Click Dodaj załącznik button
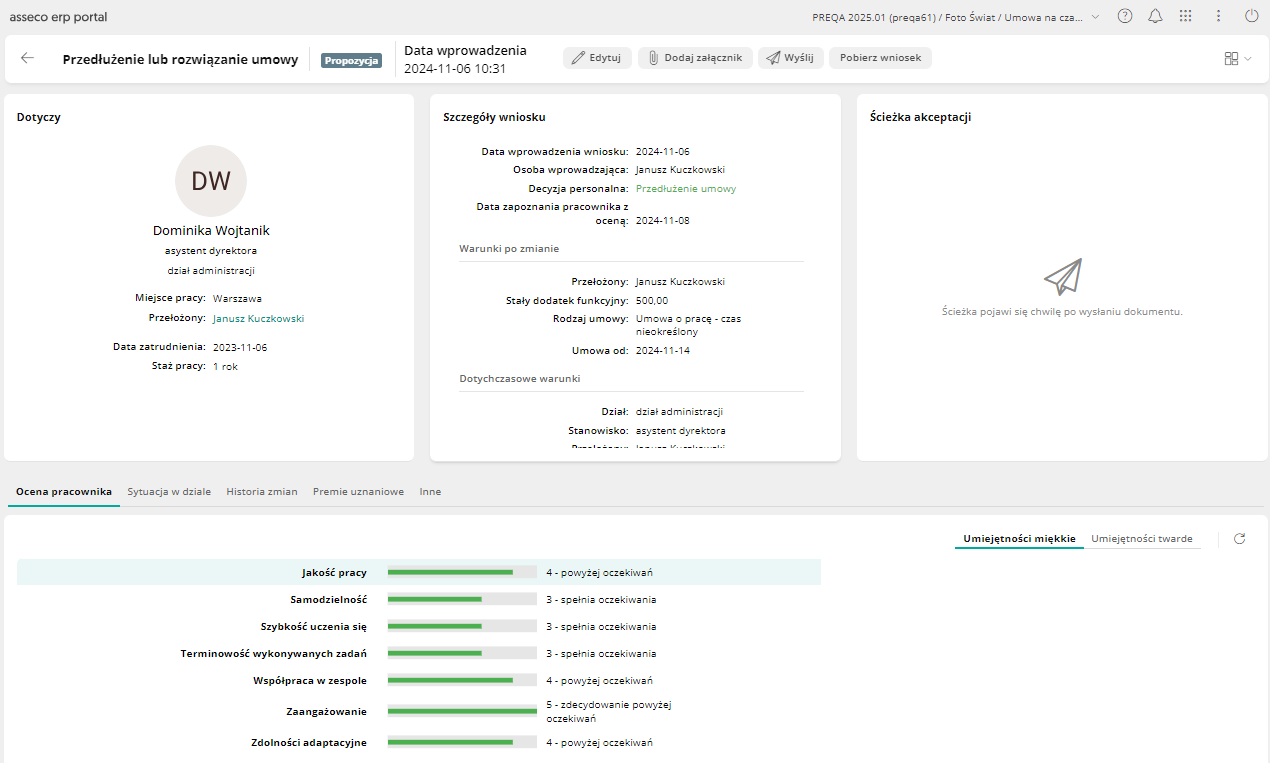Viewport: 1270px width, 763px height. pyautogui.click(x=695, y=58)
